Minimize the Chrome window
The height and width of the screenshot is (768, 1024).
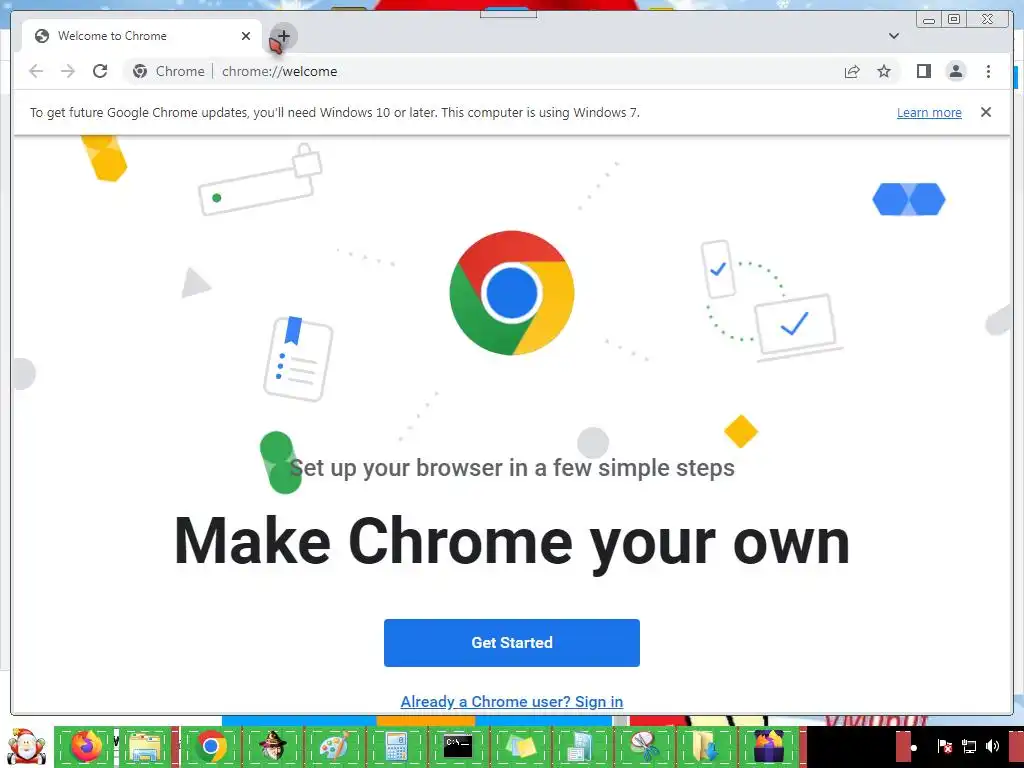click(x=929, y=20)
